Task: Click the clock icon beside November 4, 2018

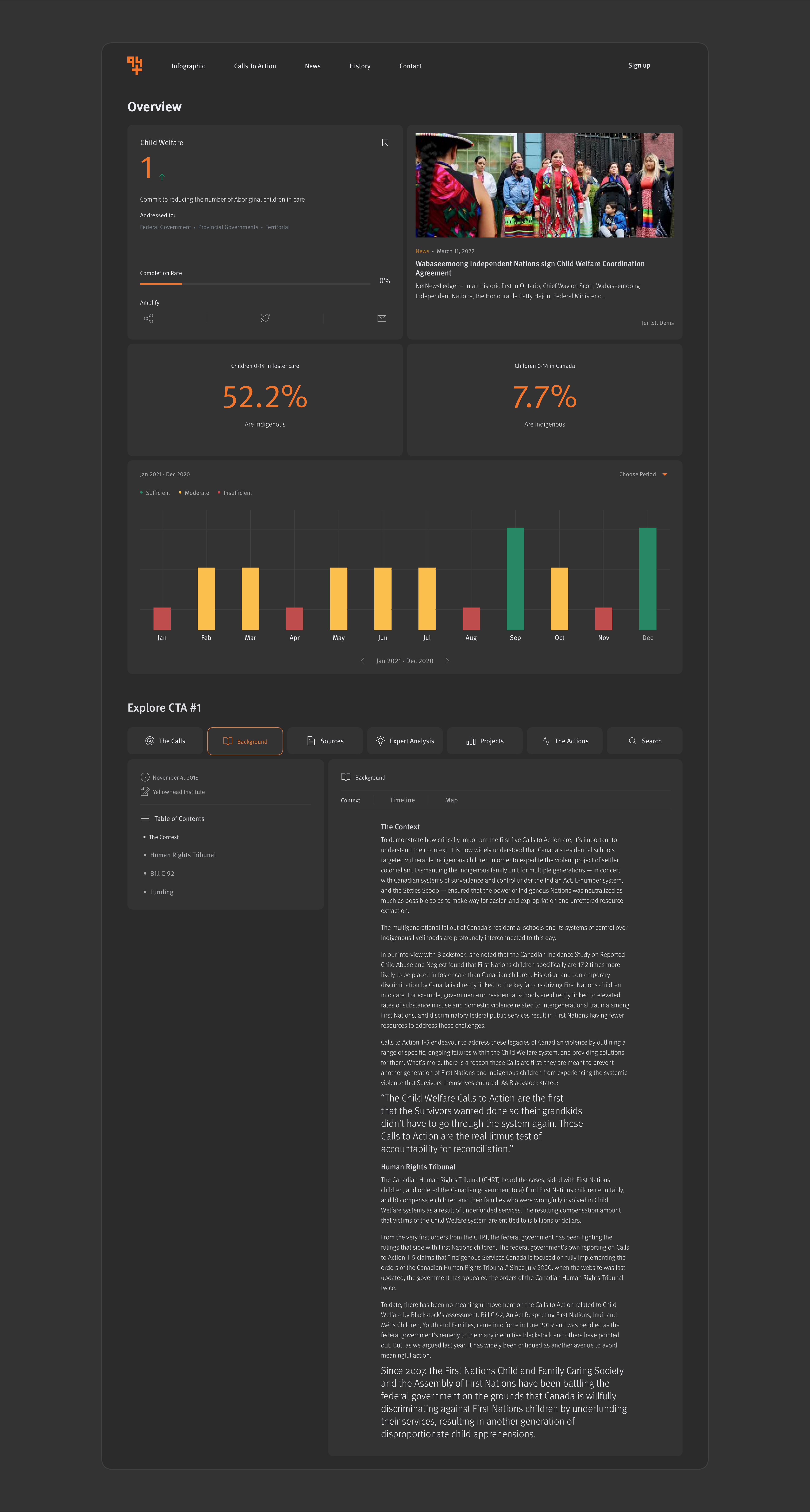Action: tap(145, 777)
